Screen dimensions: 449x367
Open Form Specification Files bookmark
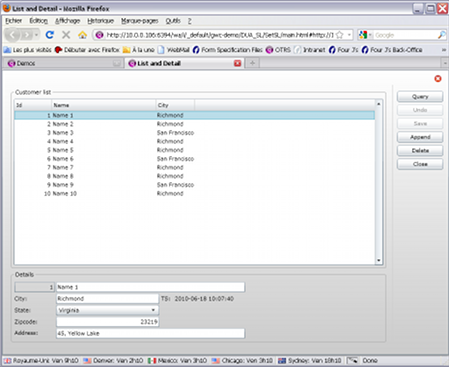click(228, 50)
